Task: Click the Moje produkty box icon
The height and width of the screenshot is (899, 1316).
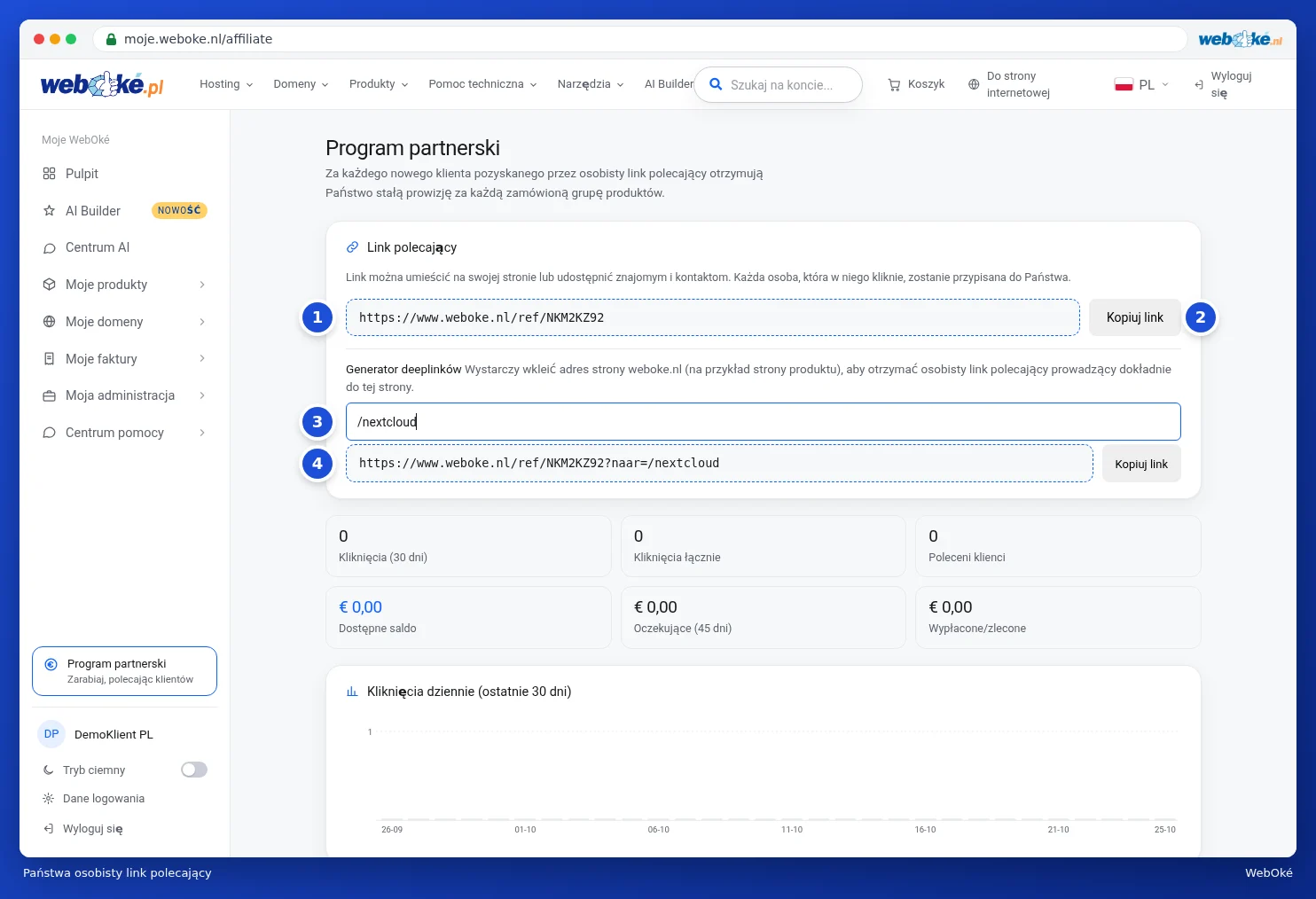Action: [x=49, y=285]
